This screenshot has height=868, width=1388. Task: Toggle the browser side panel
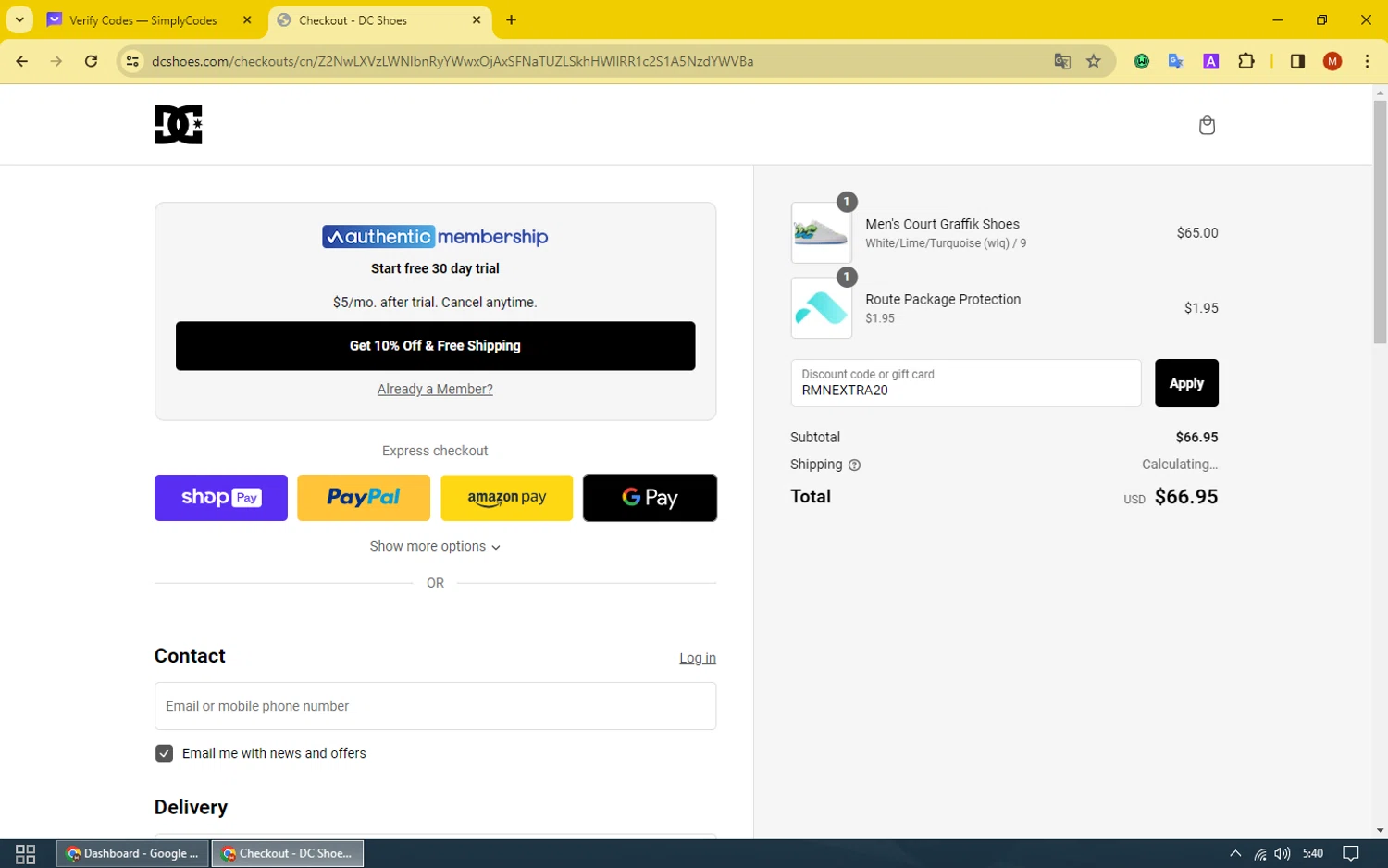point(1297,61)
